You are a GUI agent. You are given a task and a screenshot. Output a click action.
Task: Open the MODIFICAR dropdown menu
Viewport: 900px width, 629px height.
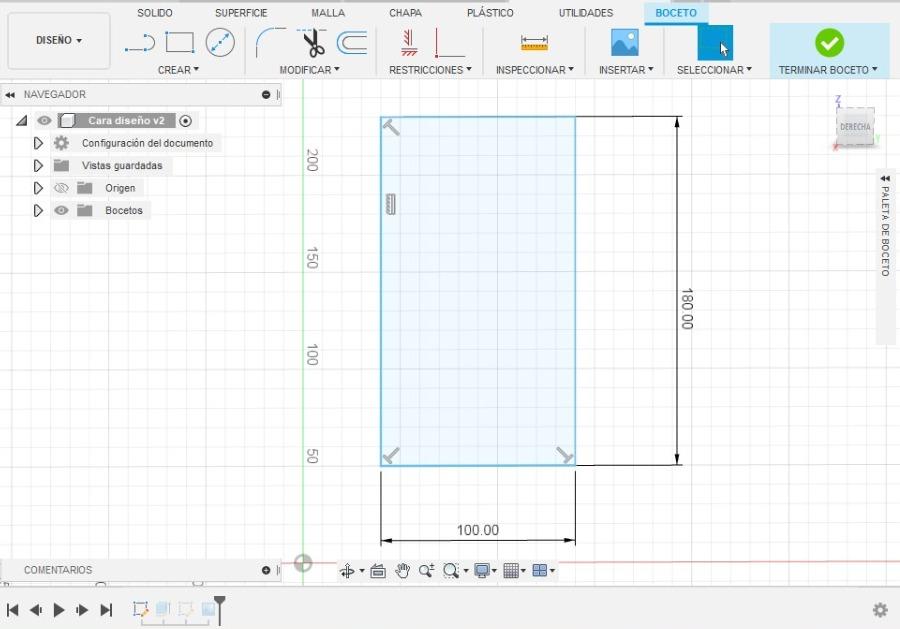[309, 70]
